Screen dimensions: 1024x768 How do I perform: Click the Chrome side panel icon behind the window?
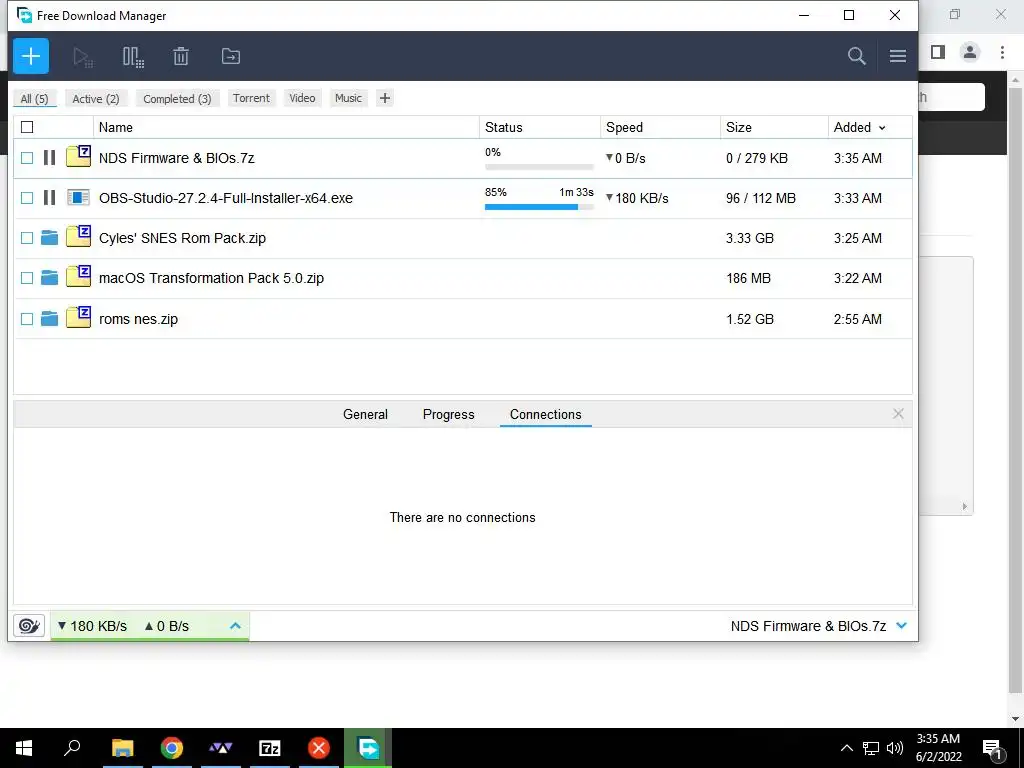click(938, 52)
